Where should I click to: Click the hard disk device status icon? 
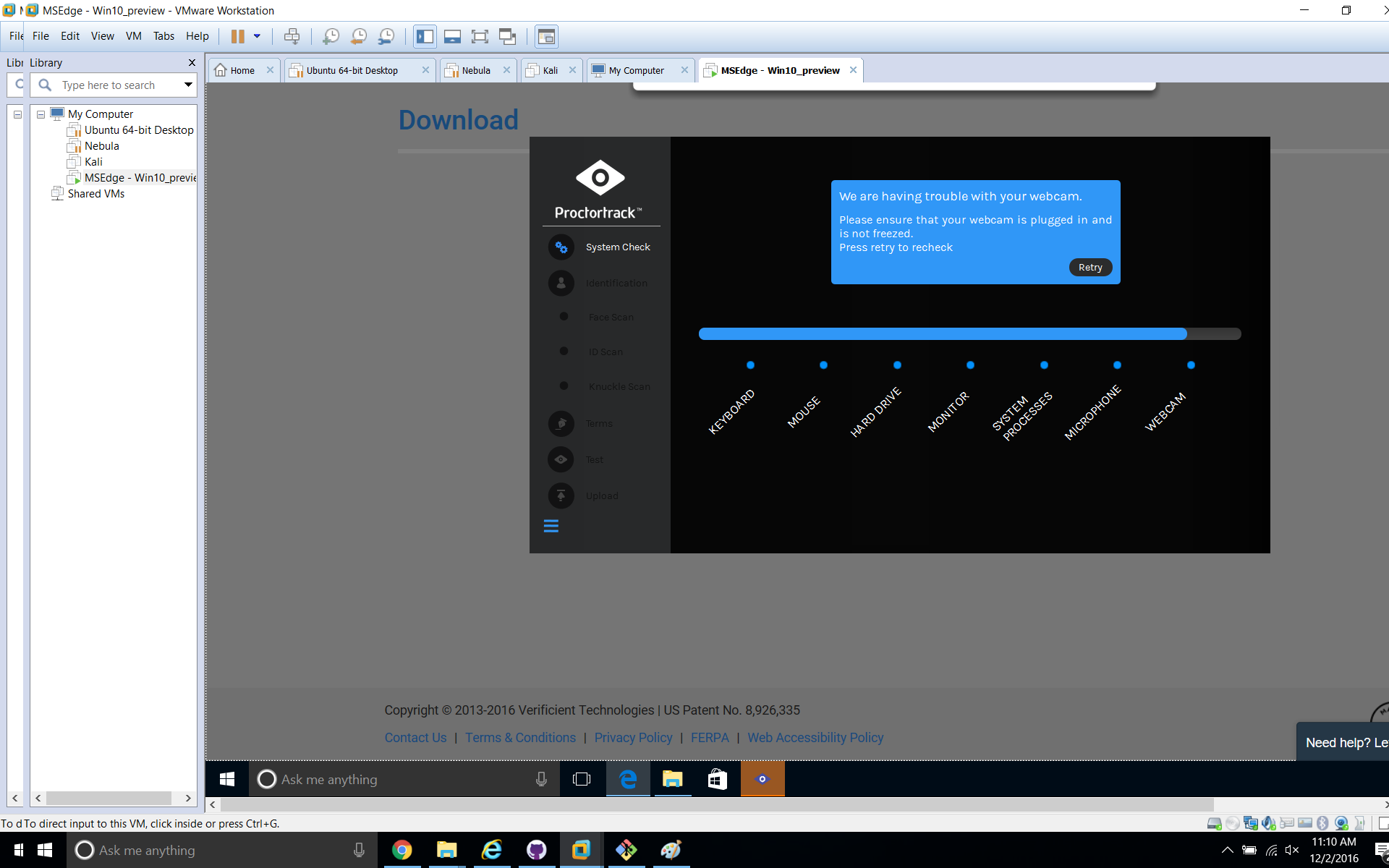tap(1214, 823)
